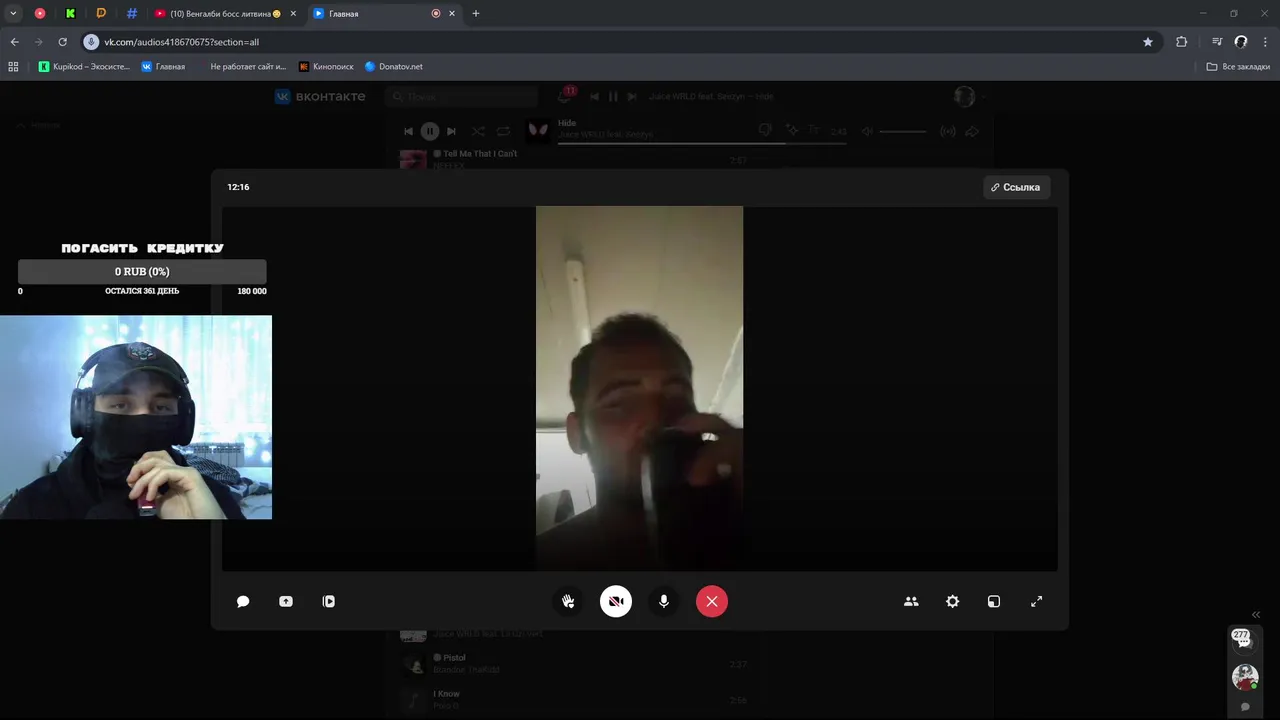Open the Chrome three-dot menu
1280x720 pixels.
point(1265,42)
